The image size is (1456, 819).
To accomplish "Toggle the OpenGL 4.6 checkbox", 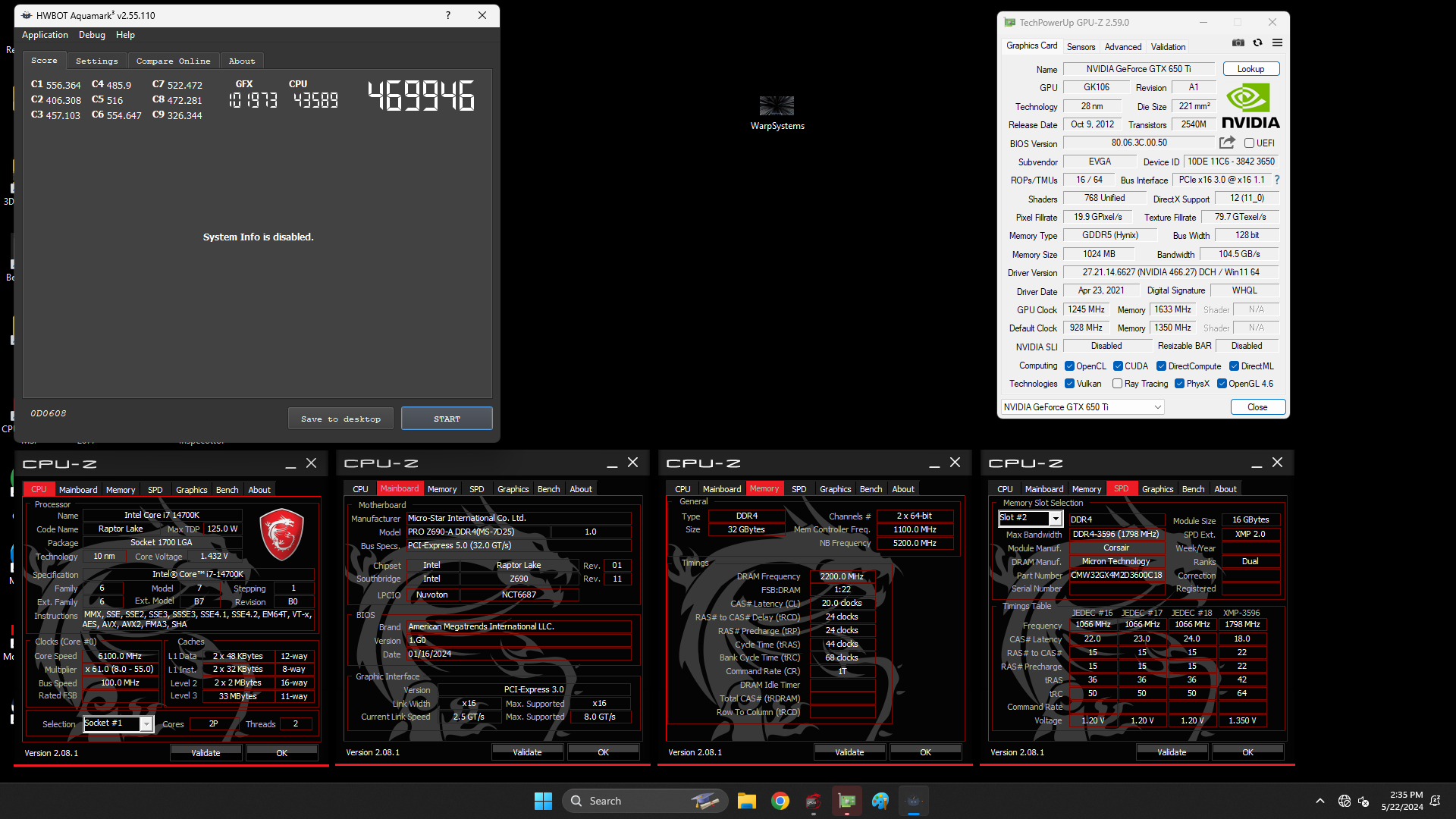I will tap(1222, 384).
